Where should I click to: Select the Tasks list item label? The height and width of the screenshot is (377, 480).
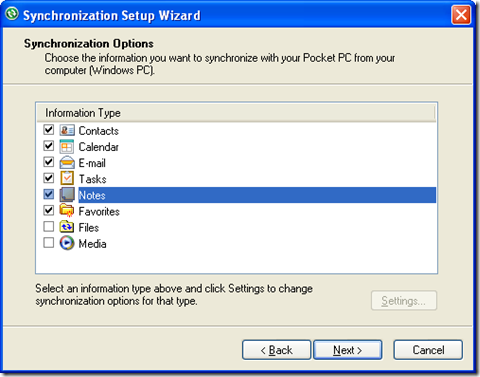pos(92,179)
